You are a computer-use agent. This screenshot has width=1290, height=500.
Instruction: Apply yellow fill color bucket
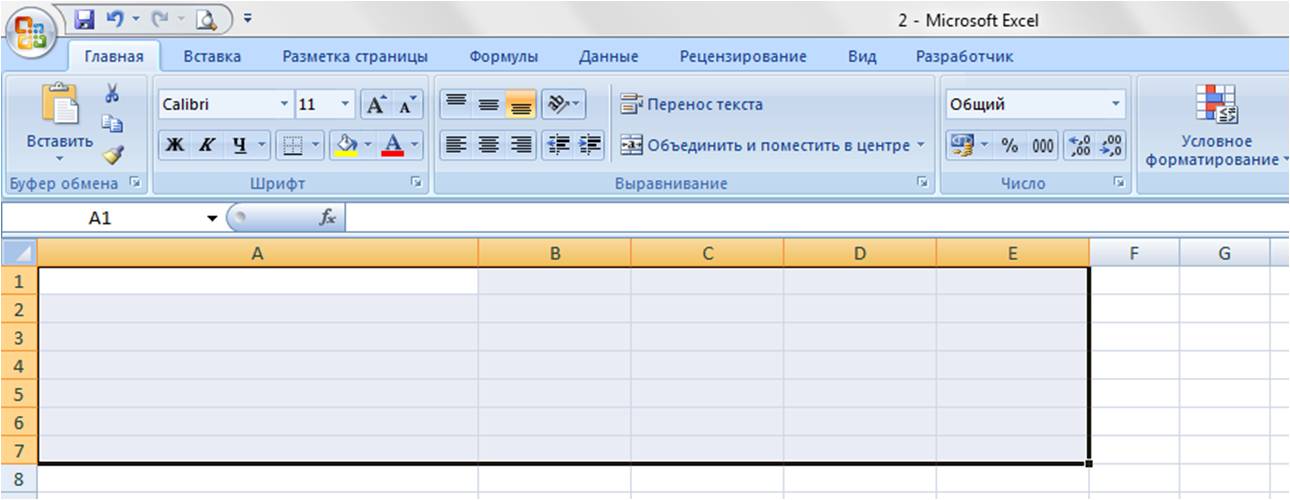[x=346, y=145]
